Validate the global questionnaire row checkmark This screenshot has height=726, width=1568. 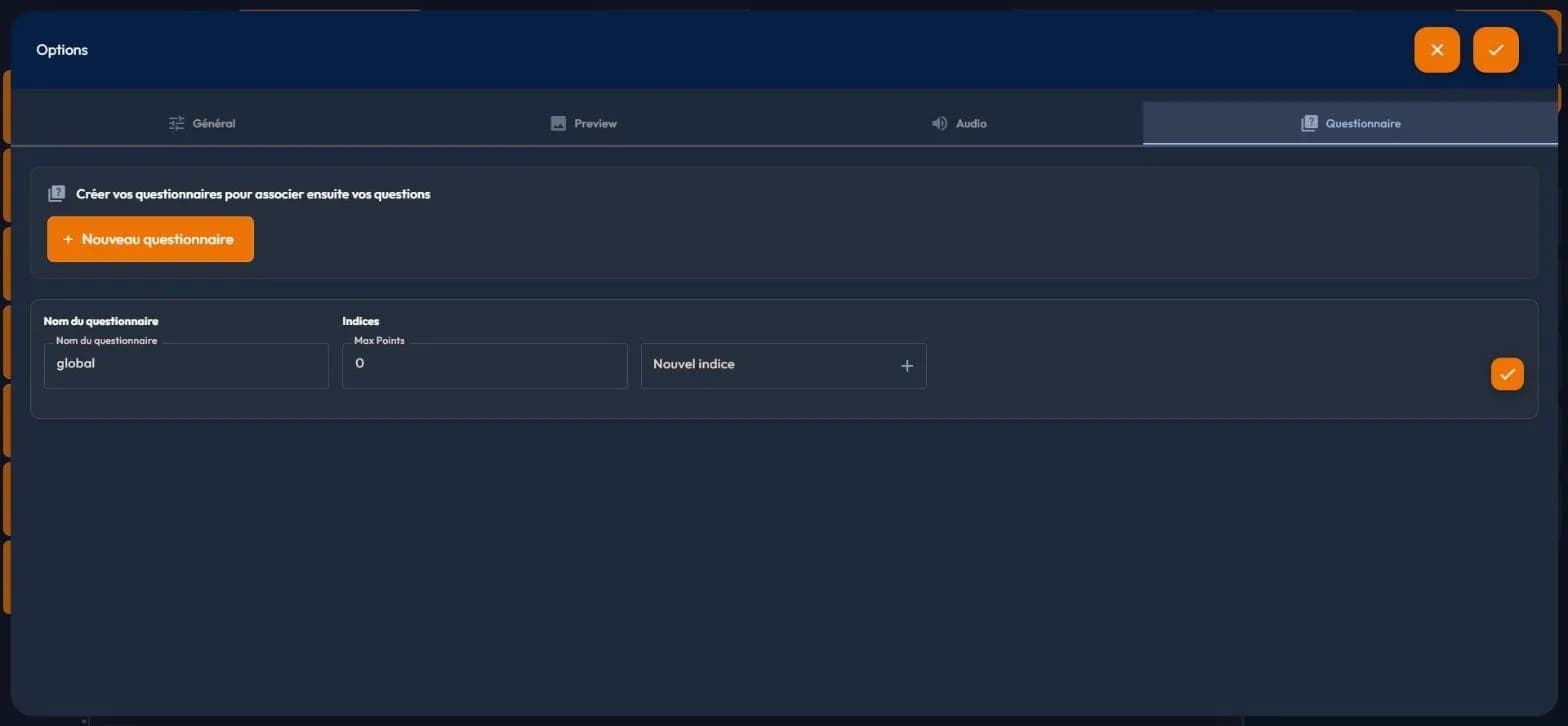click(1507, 374)
